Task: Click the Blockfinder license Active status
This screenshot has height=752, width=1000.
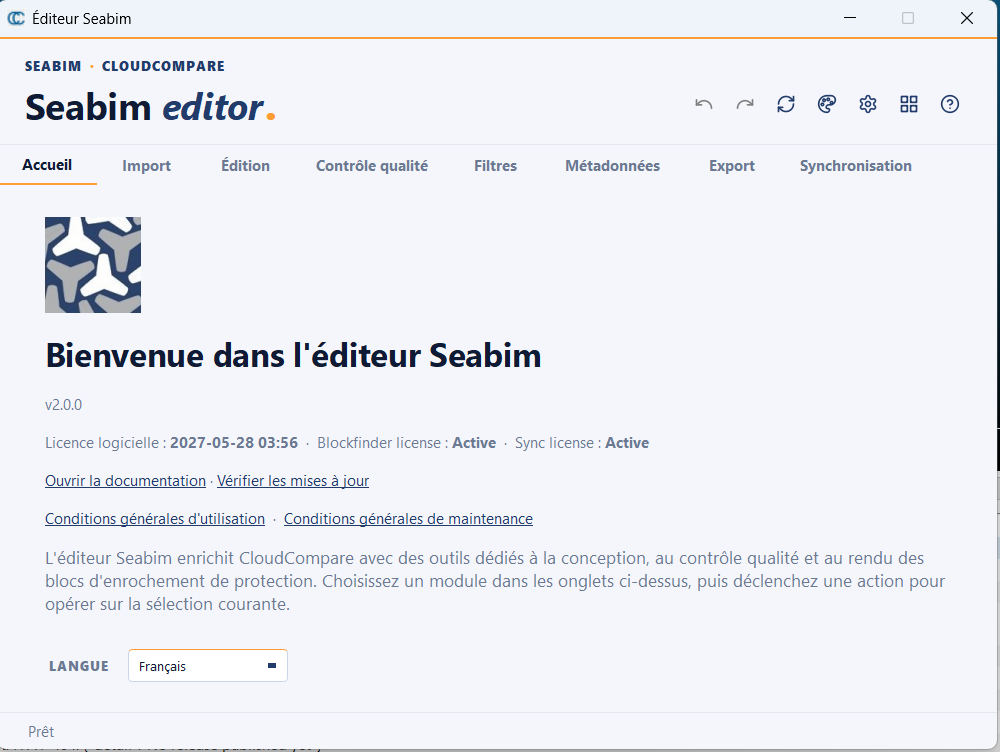Action: tap(474, 443)
